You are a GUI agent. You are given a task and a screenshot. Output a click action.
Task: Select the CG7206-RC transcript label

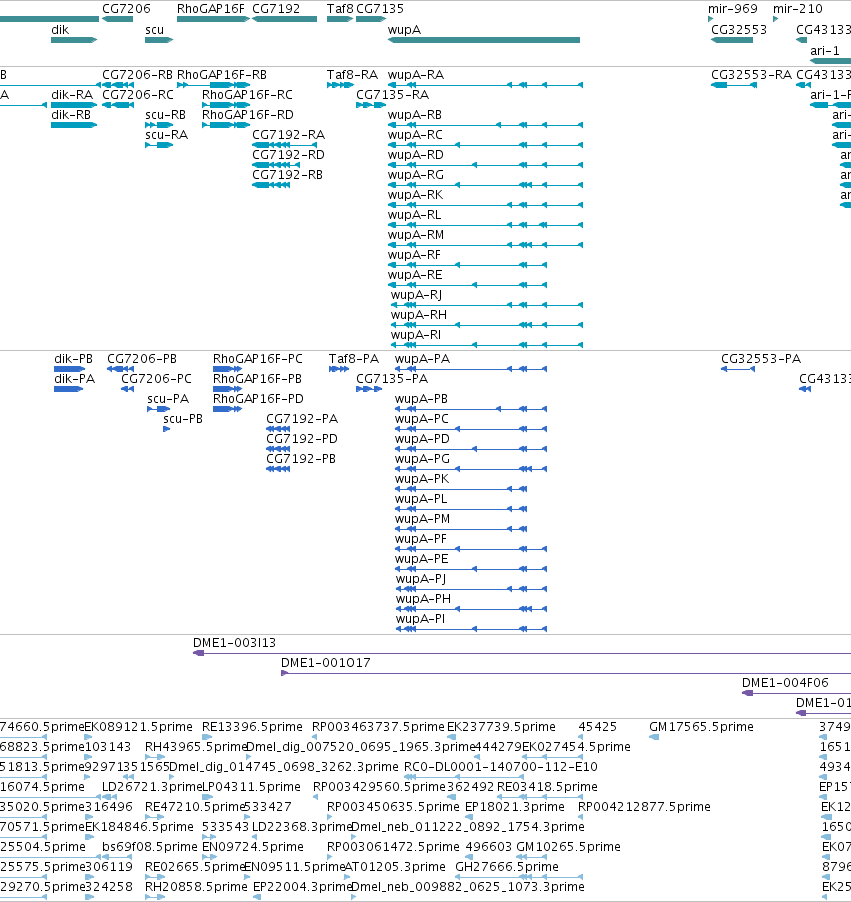pos(138,94)
